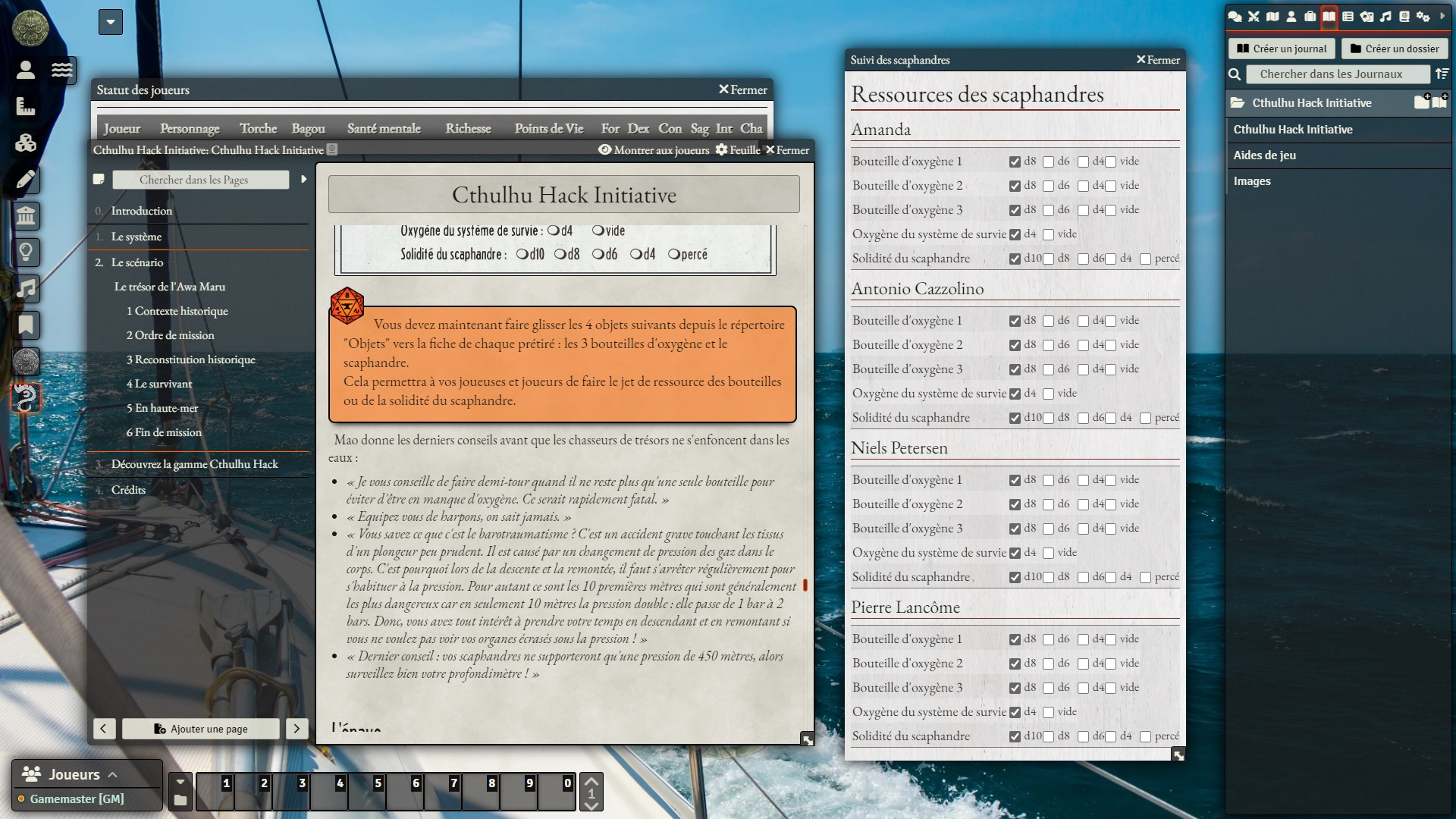Viewport: 1456px width, 819px height.
Task: Select the Drawing pencil tool
Action: (x=26, y=180)
